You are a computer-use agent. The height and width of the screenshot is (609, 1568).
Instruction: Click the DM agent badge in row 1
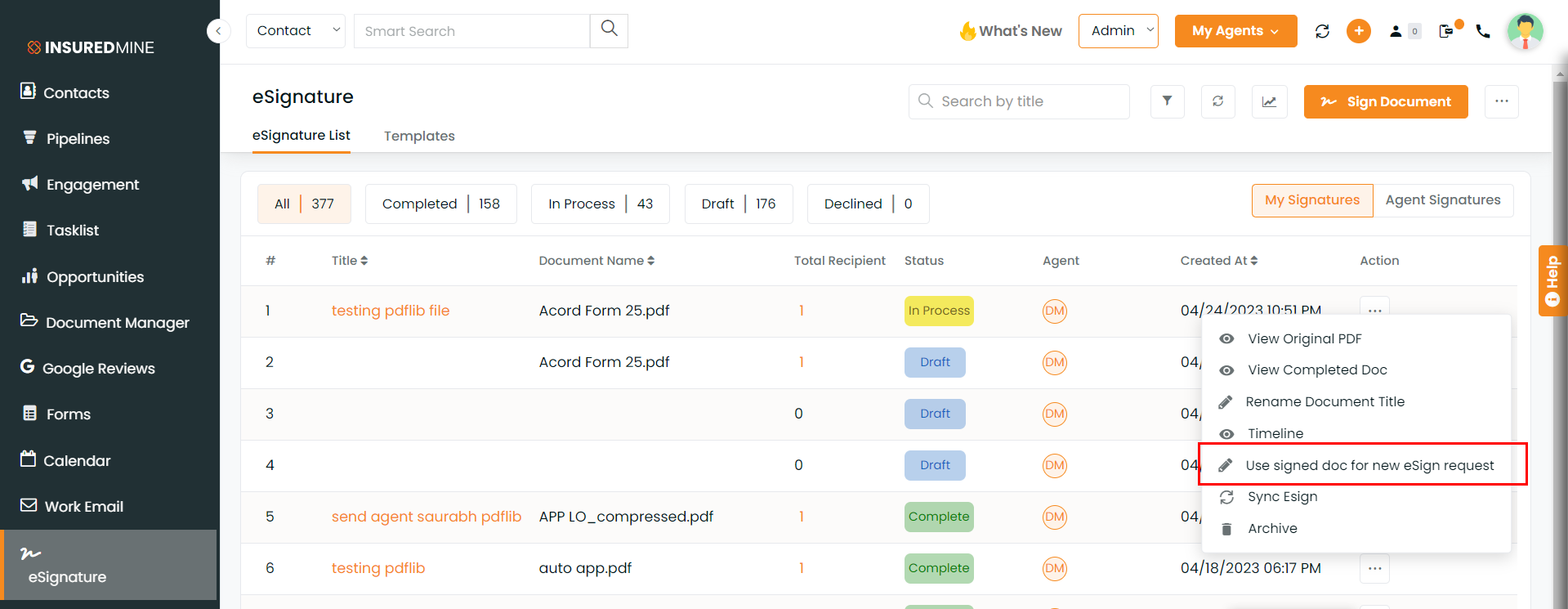[x=1055, y=311]
